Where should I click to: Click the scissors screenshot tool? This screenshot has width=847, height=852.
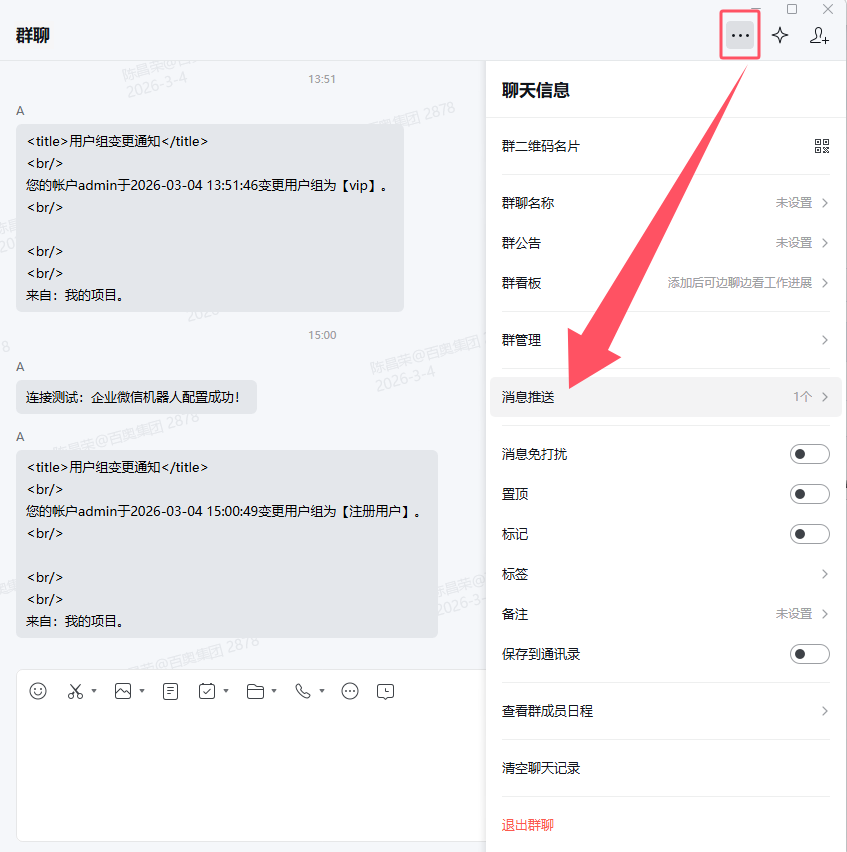pos(75,691)
